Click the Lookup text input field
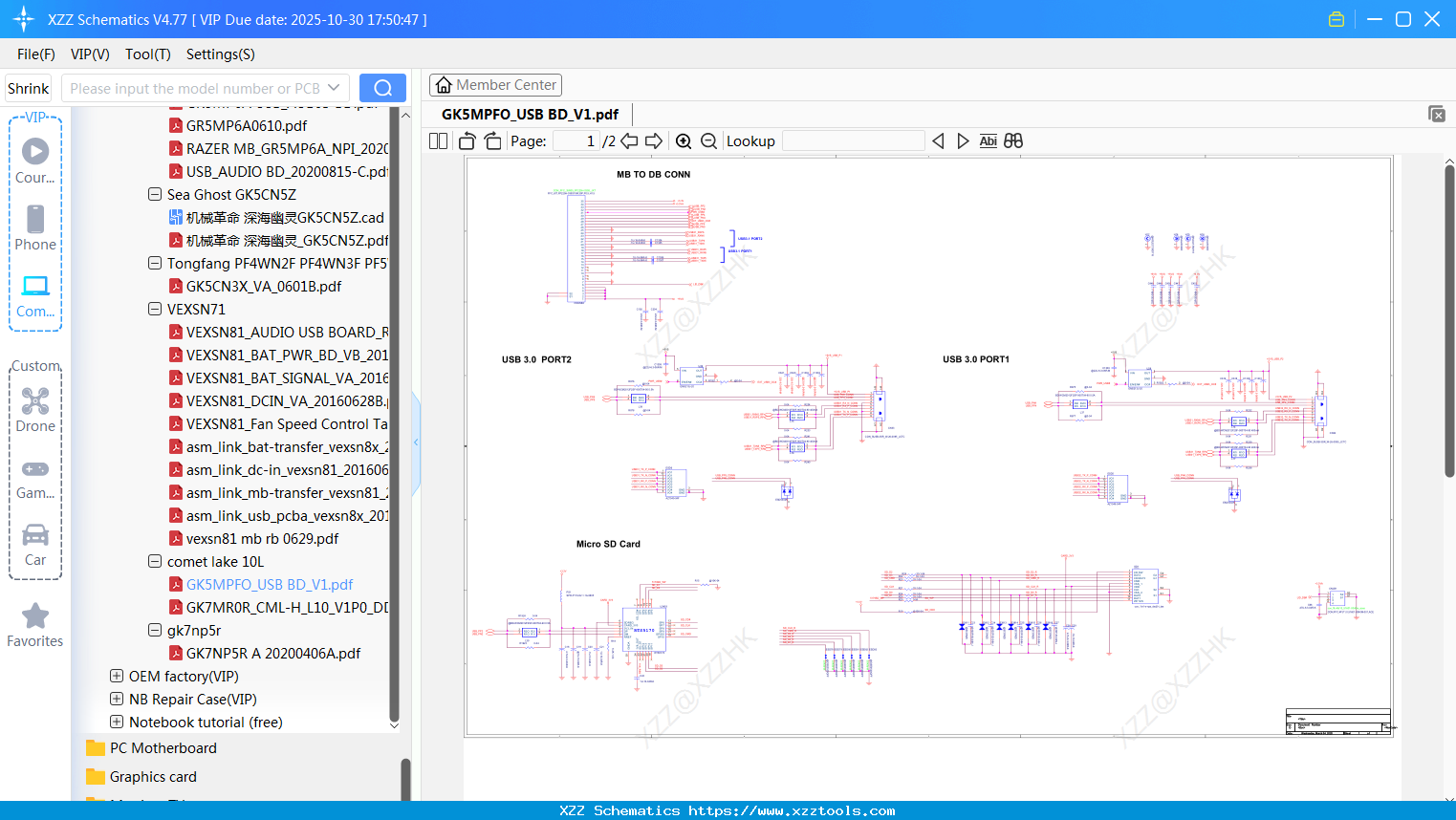Viewport: 1456px width, 820px height. pyautogui.click(x=853, y=141)
